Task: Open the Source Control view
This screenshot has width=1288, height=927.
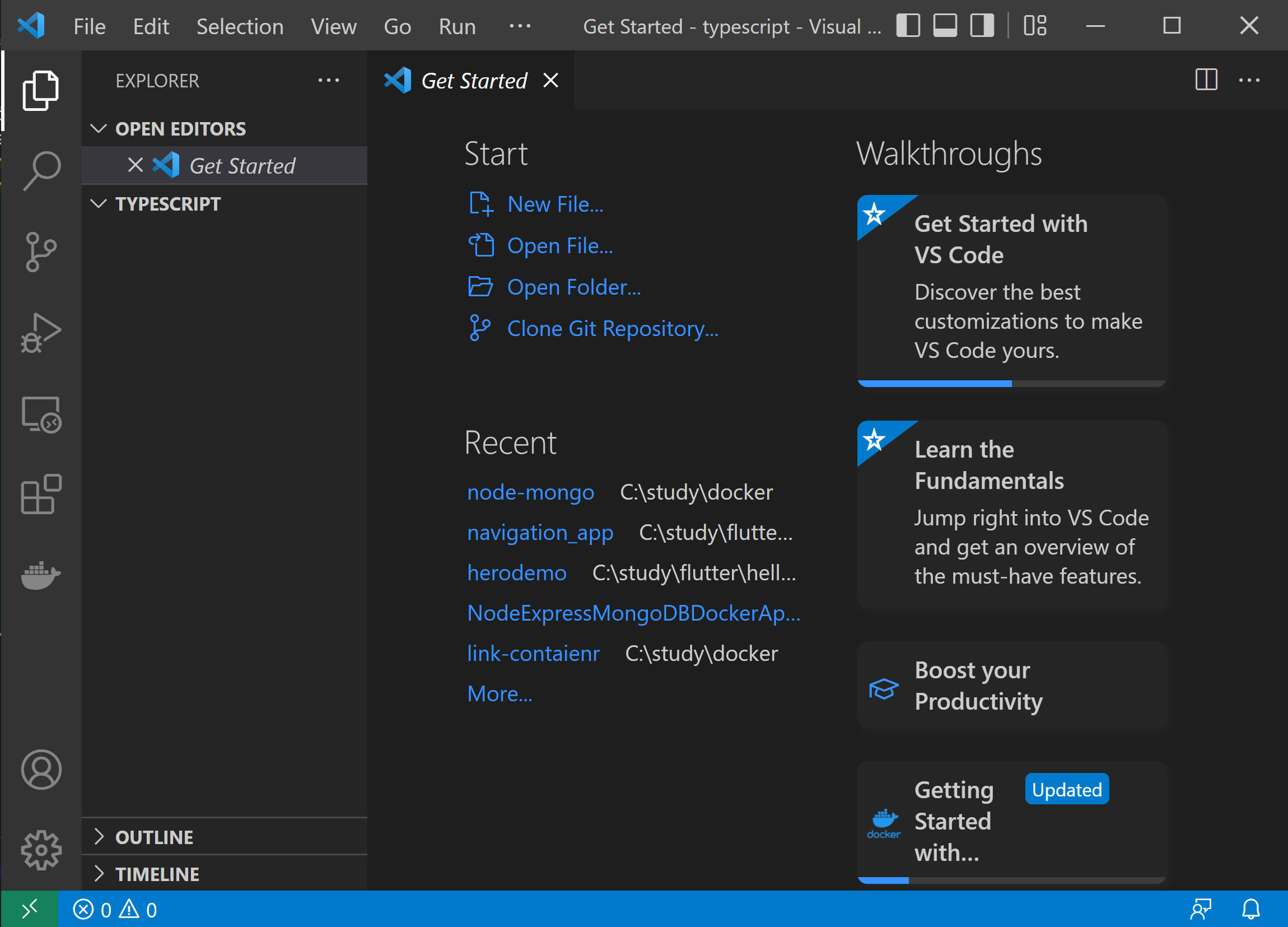Action: 41,251
